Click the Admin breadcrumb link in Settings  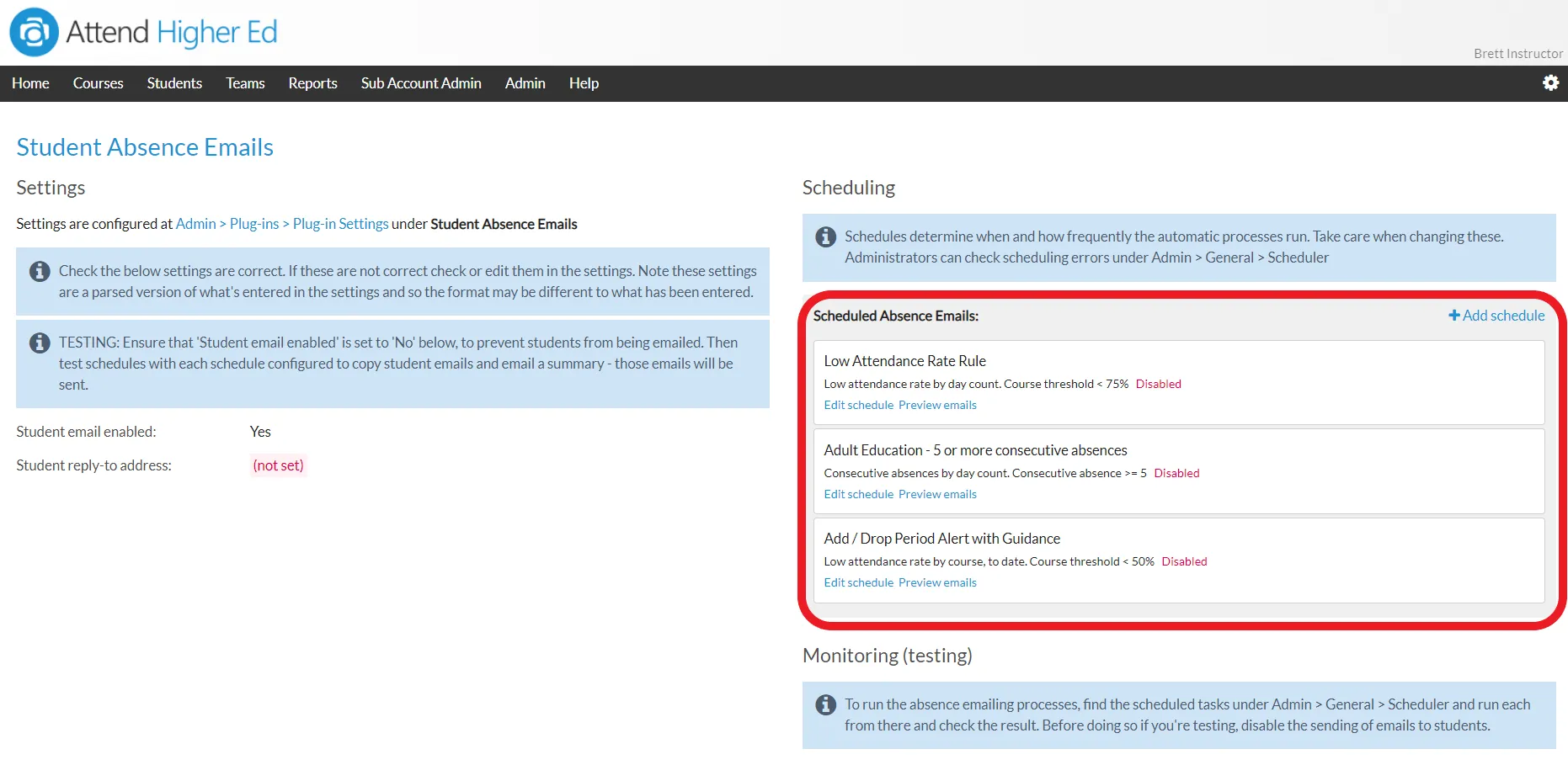pos(196,224)
